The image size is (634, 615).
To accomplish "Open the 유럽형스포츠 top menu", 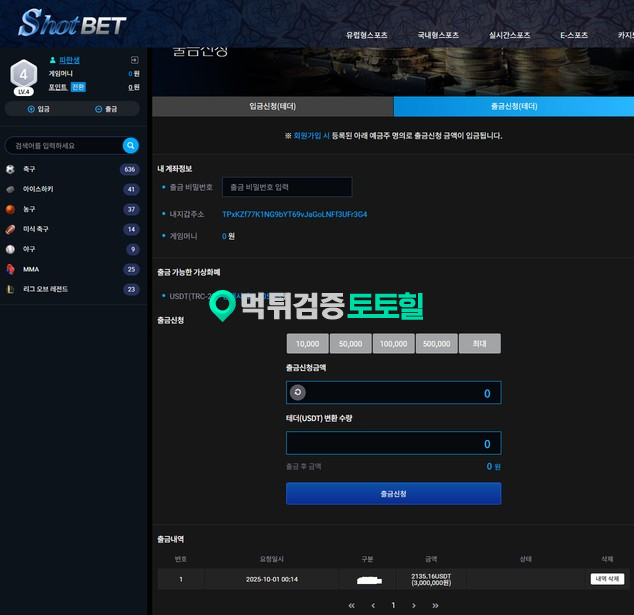I will (x=366, y=35).
